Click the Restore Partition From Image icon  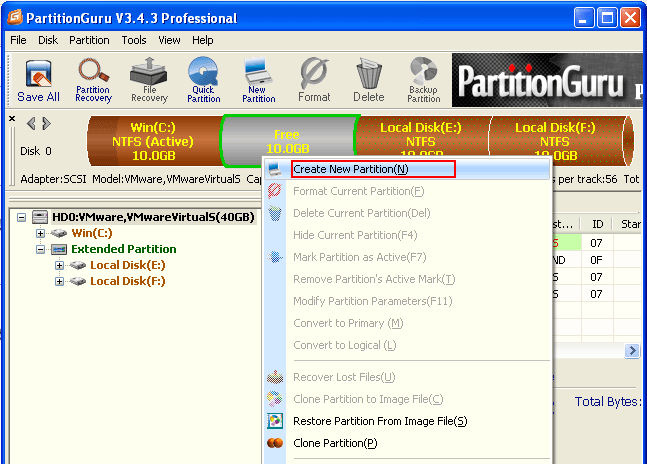pyautogui.click(x=275, y=421)
